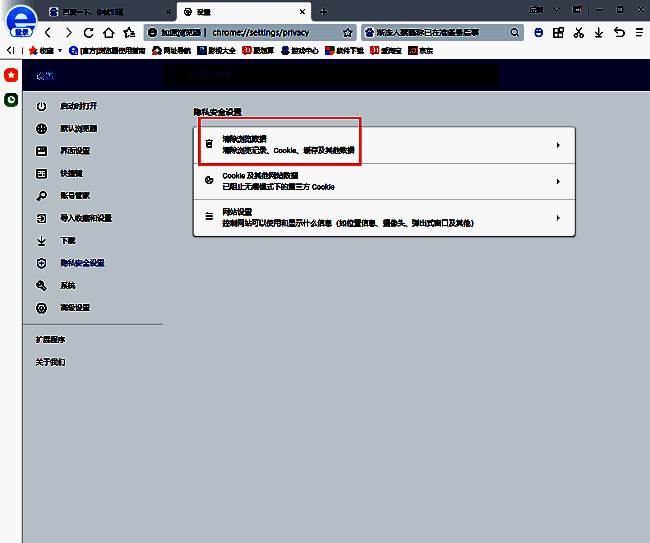Click the browser back arrow button
The height and width of the screenshot is (543, 650).
click(48, 32)
